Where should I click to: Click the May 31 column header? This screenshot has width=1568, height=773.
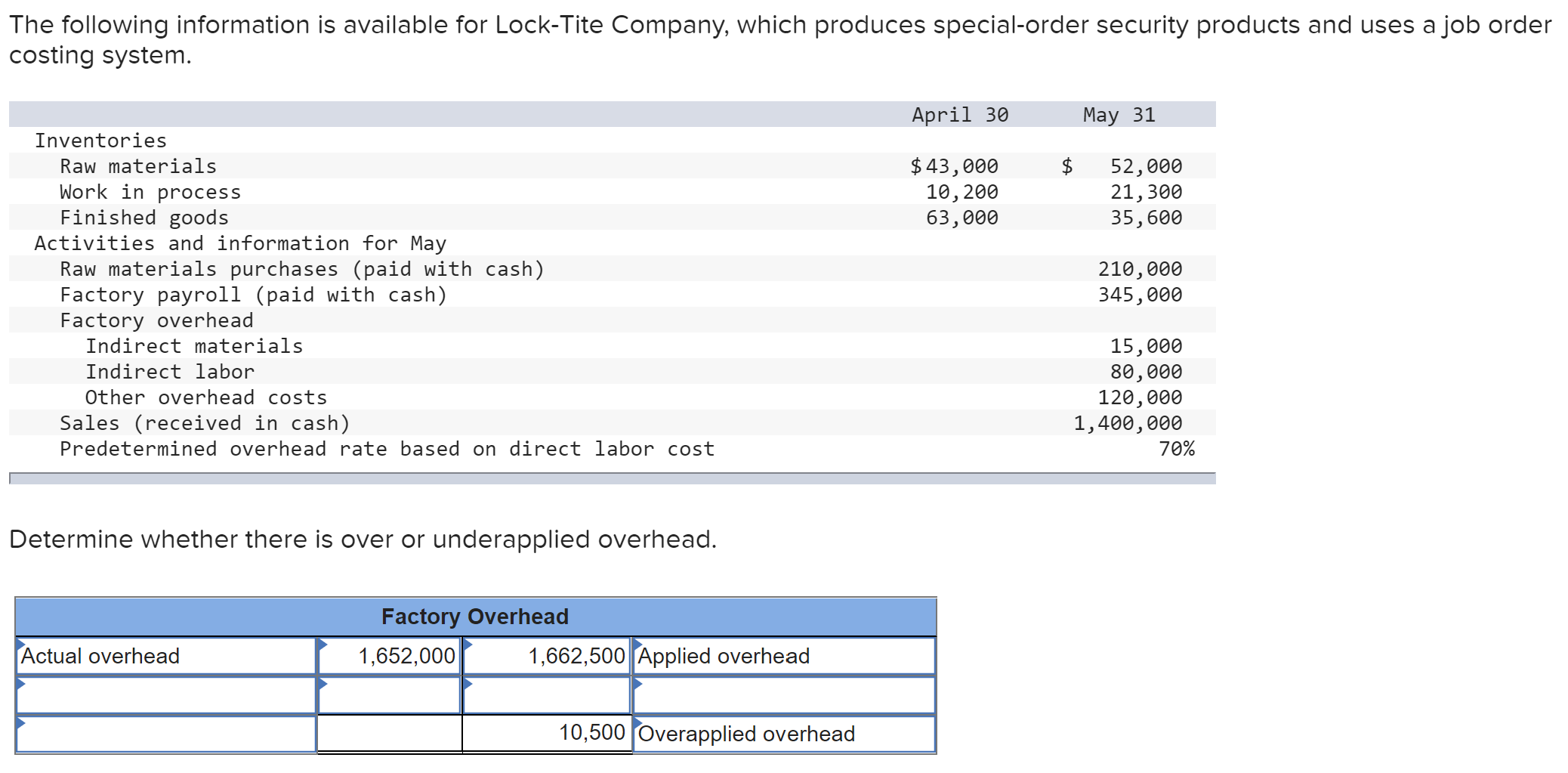coord(1119,115)
